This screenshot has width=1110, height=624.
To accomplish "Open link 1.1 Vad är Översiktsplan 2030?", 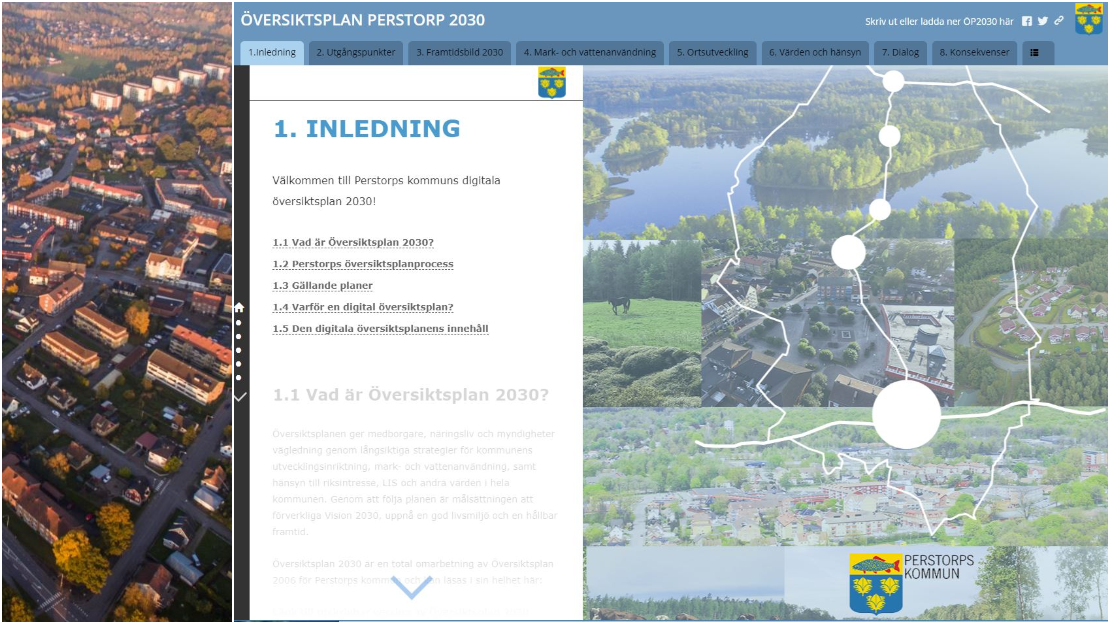I will pos(353,242).
